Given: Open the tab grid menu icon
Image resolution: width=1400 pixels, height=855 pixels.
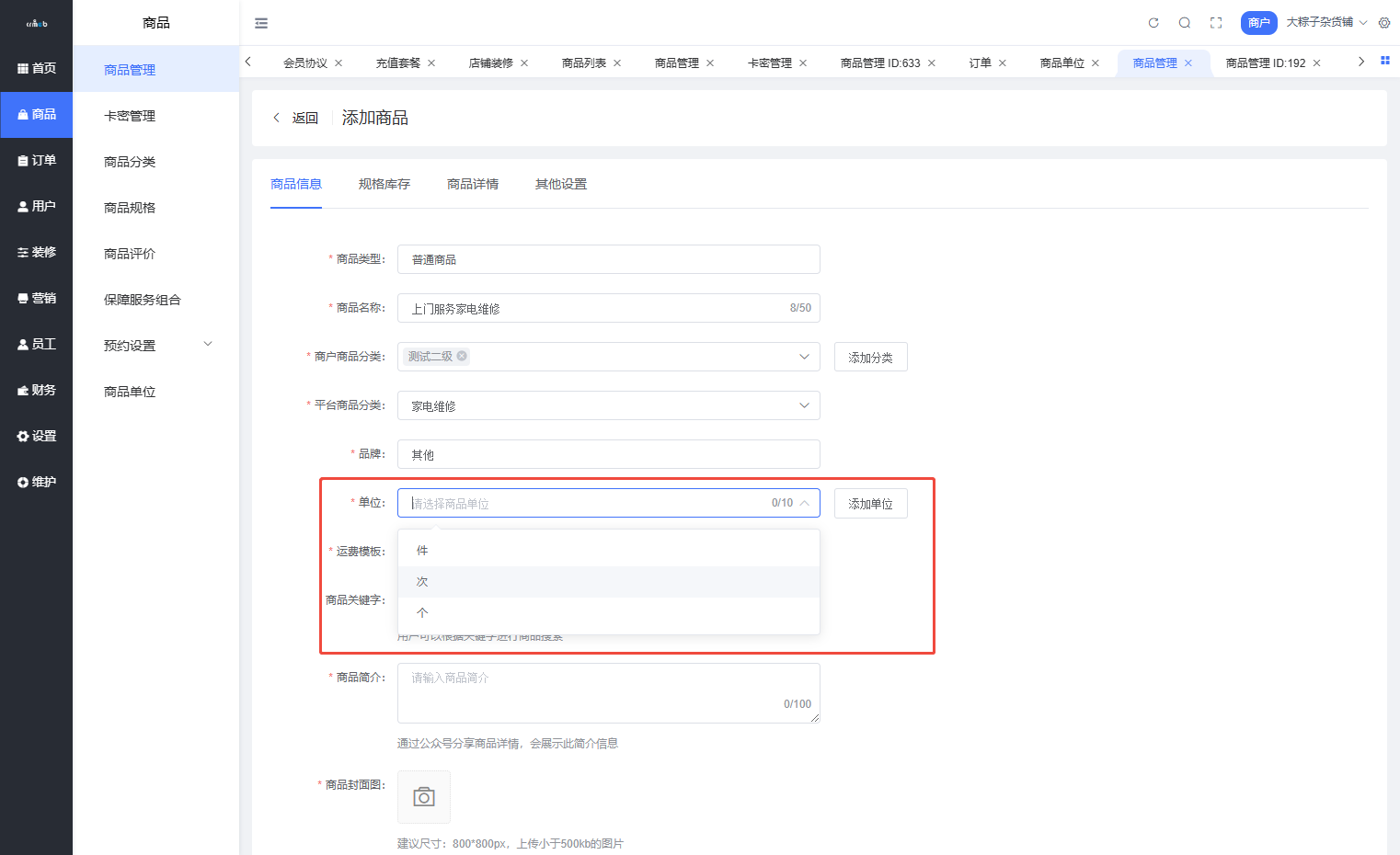Looking at the screenshot, I should [1385, 62].
